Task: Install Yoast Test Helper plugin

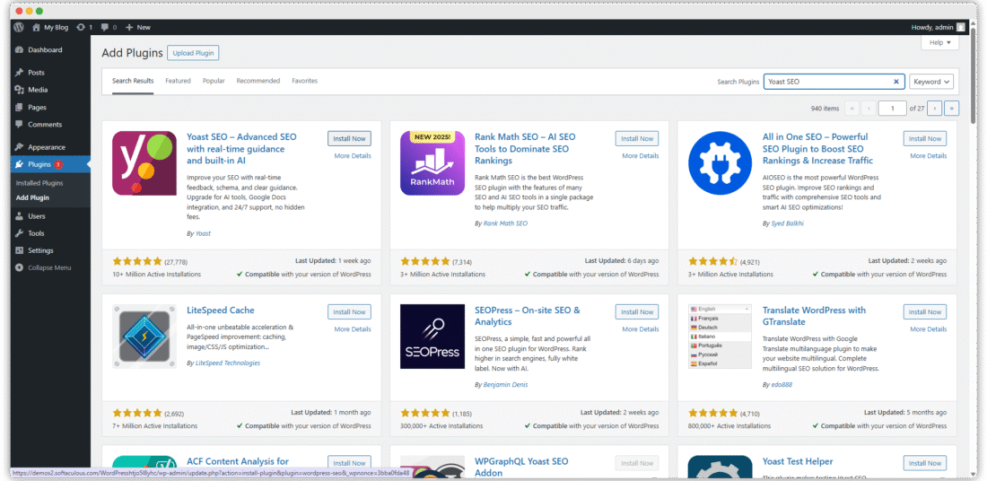Action: 925,463
